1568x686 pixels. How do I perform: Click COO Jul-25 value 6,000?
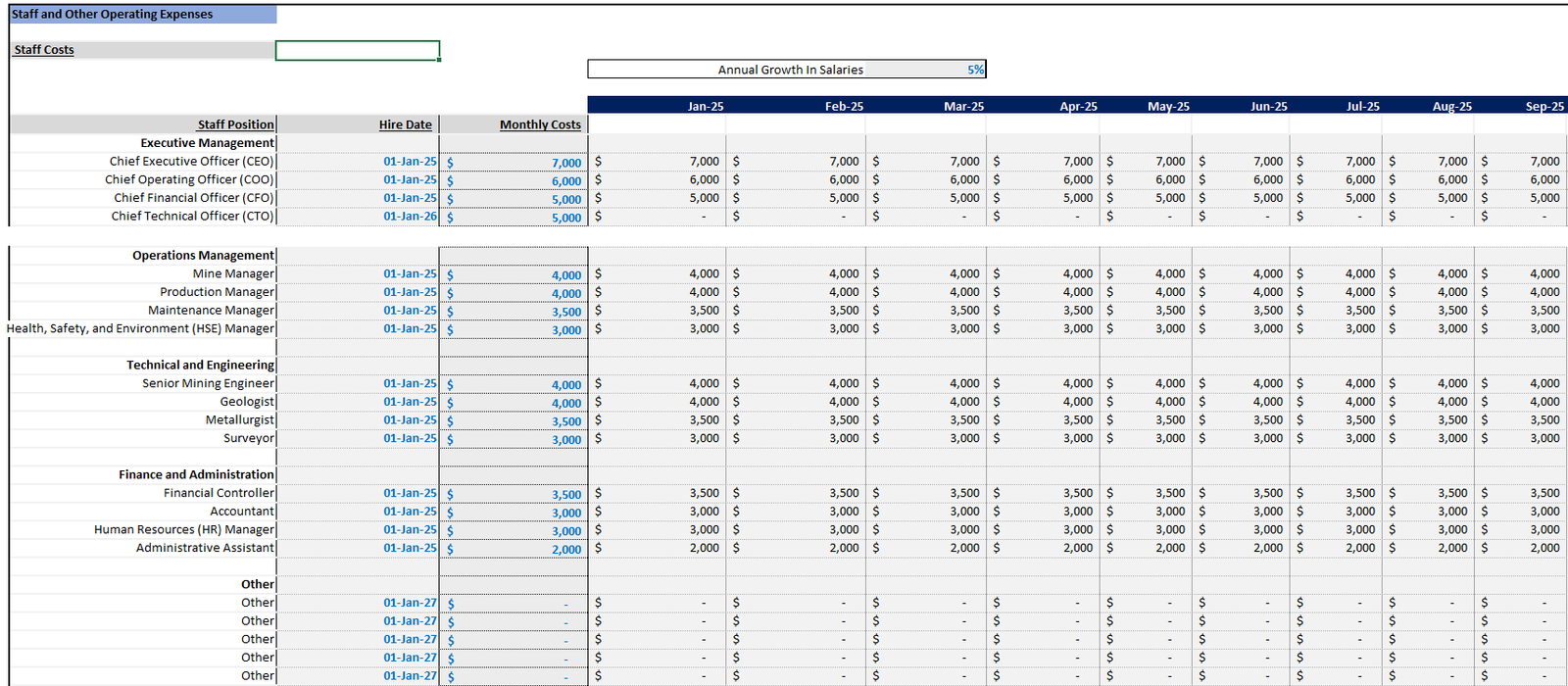pos(1336,180)
